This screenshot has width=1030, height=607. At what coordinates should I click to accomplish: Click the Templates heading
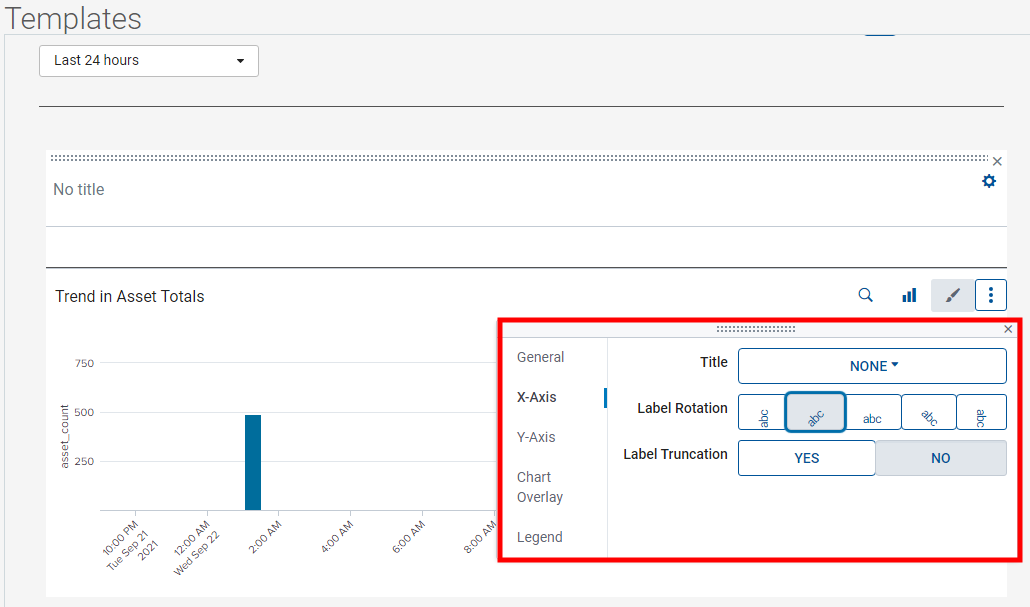point(73,18)
